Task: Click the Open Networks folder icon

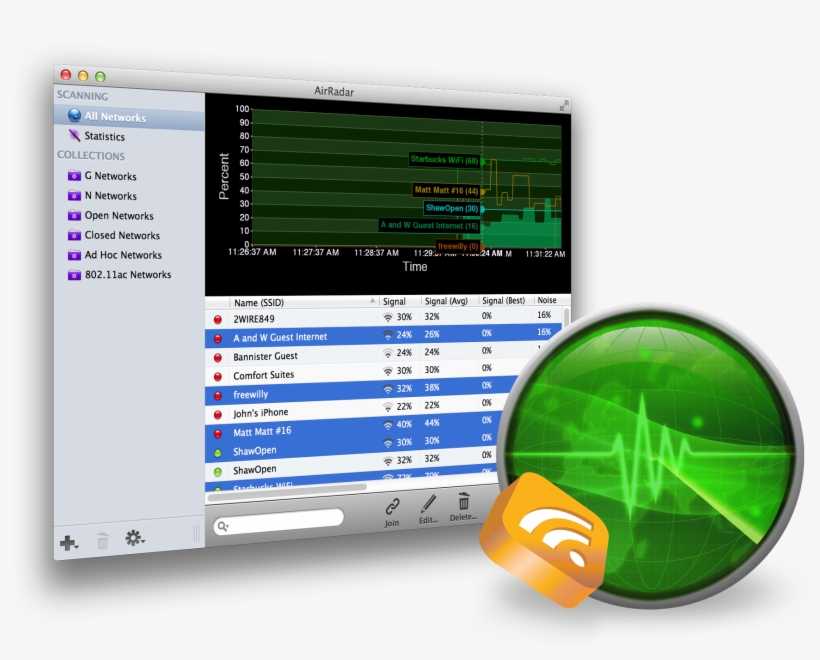Action: (x=74, y=215)
